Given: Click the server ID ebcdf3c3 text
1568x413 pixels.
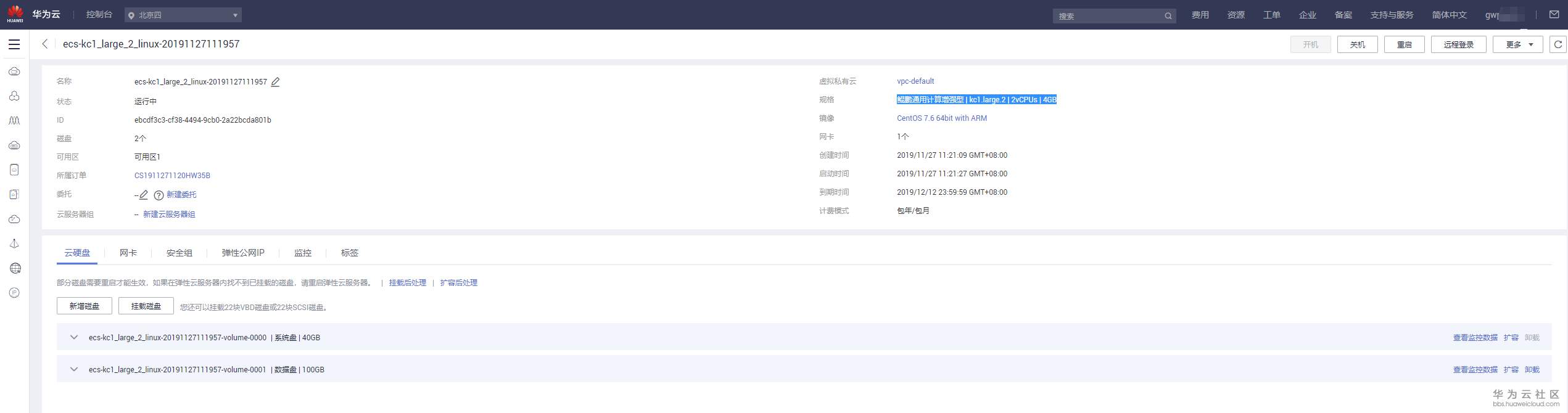Looking at the screenshot, I should click(203, 120).
